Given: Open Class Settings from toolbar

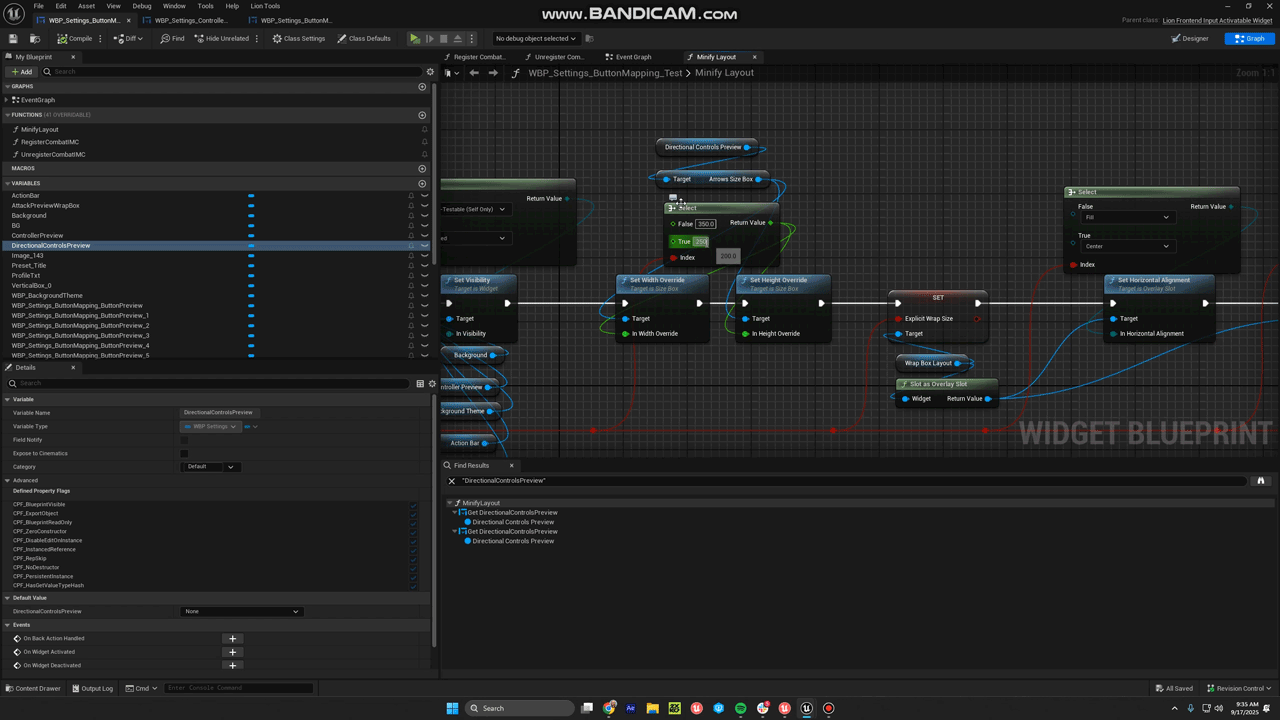Looking at the screenshot, I should click(x=298, y=39).
